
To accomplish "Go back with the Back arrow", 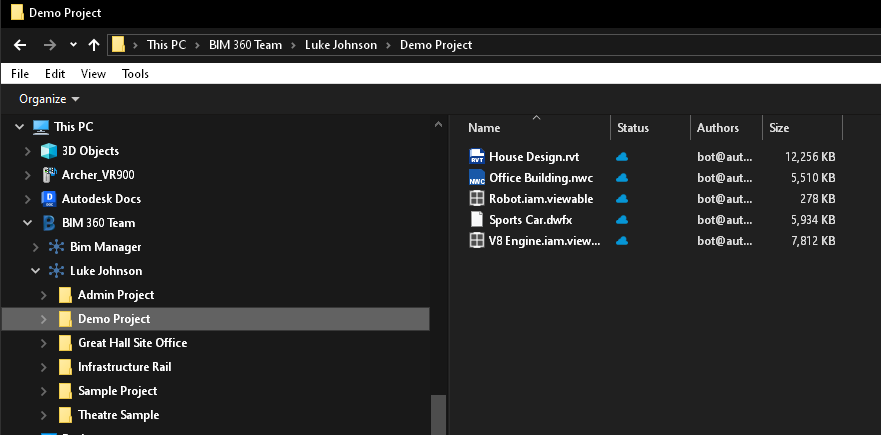I will [20, 45].
